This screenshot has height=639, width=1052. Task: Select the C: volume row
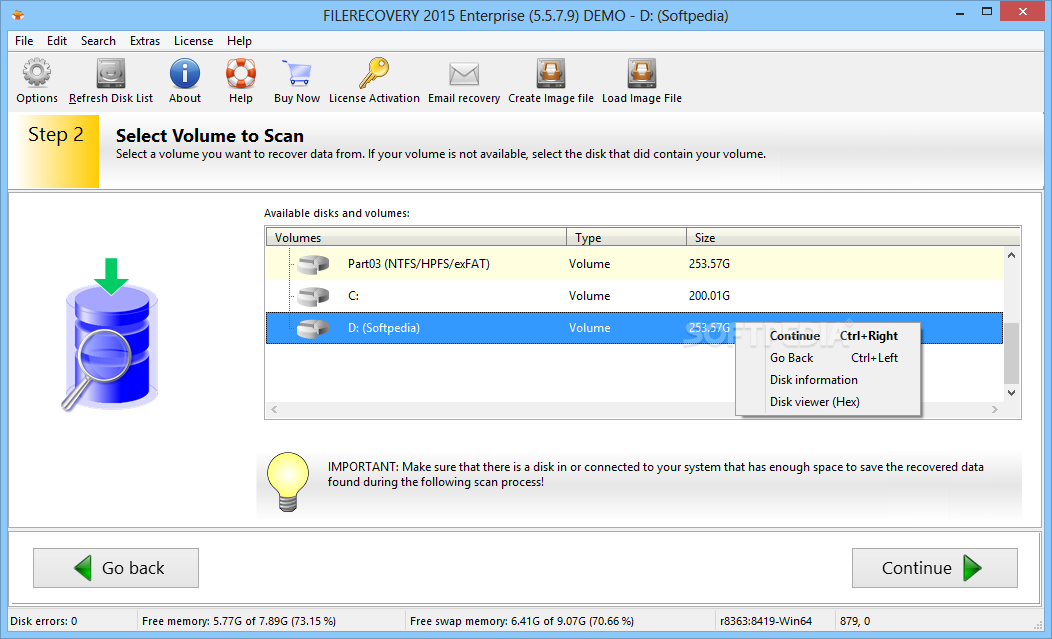pyautogui.click(x=635, y=296)
